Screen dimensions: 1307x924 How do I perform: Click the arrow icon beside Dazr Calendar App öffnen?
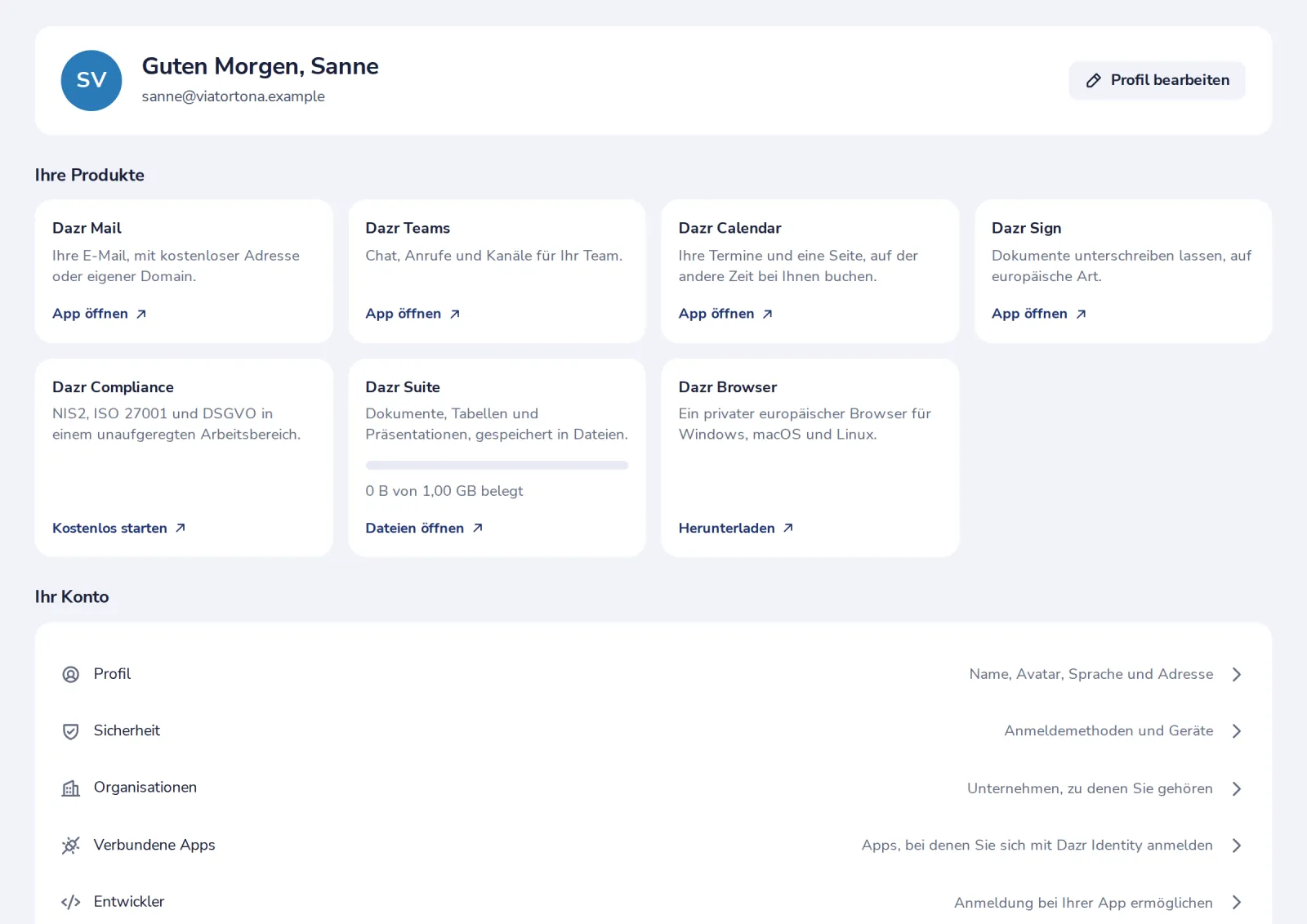click(768, 314)
